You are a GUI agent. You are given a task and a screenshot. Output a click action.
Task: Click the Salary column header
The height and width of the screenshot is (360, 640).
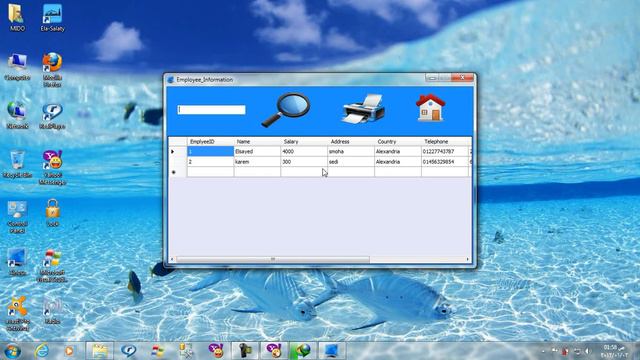(x=304, y=142)
